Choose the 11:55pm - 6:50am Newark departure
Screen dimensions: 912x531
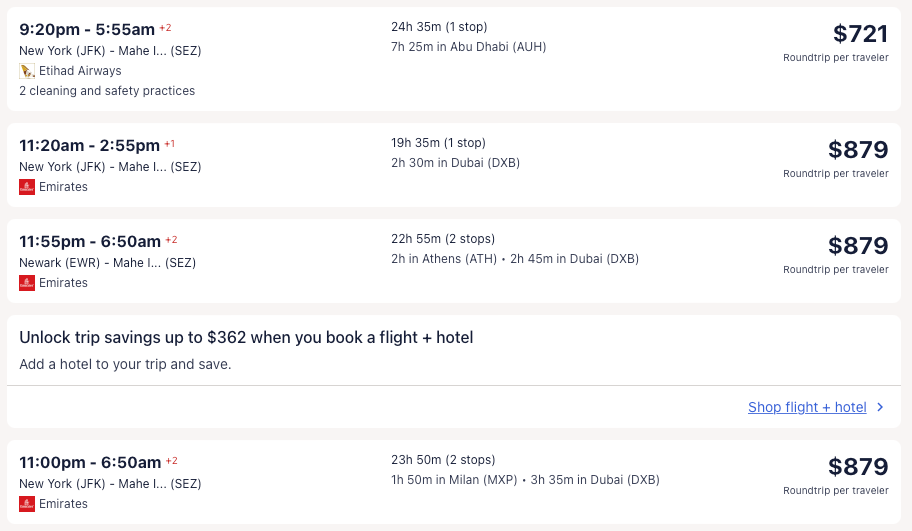click(90, 242)
